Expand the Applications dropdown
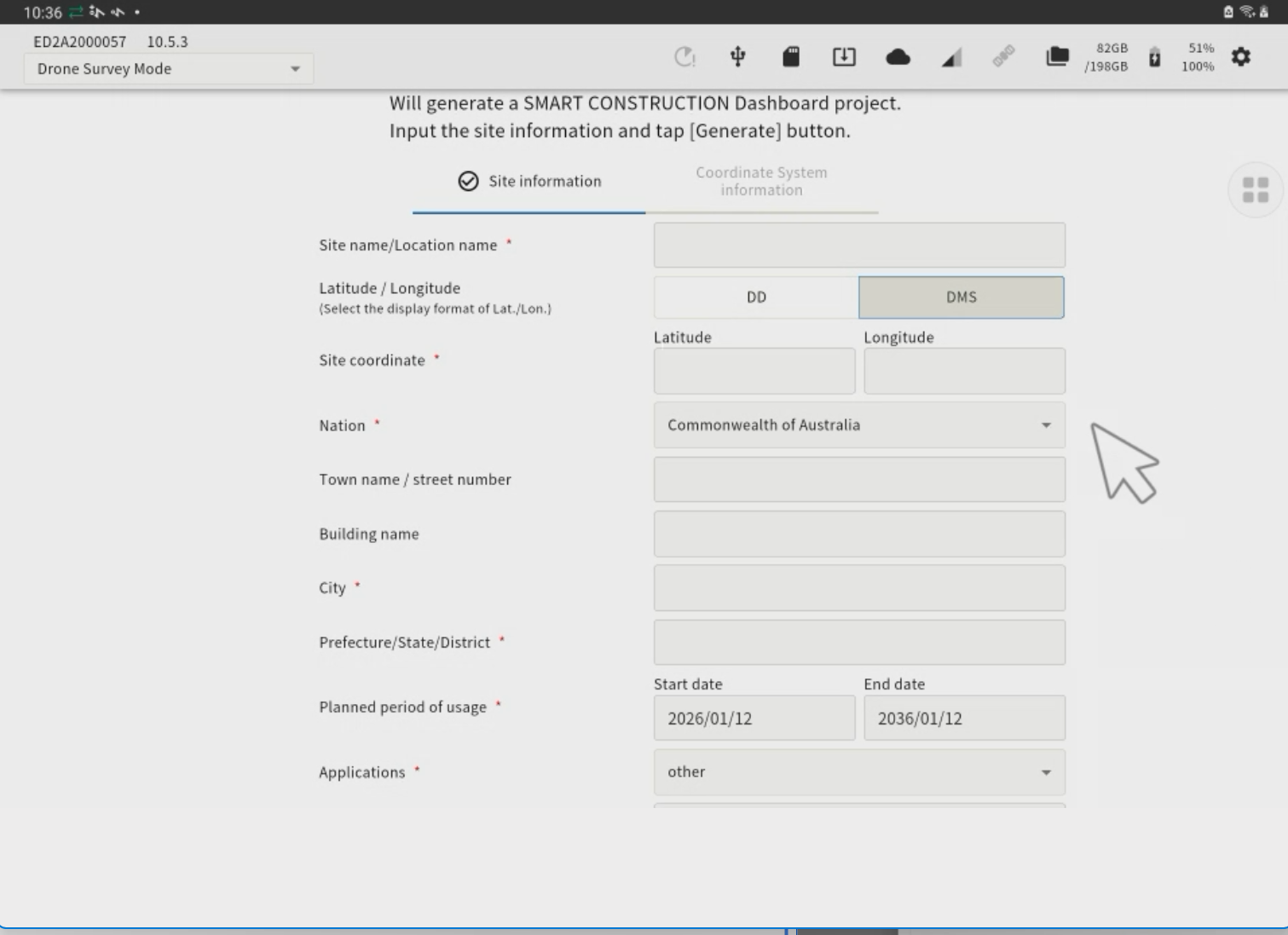1288x935 pixels. point(859,772)
